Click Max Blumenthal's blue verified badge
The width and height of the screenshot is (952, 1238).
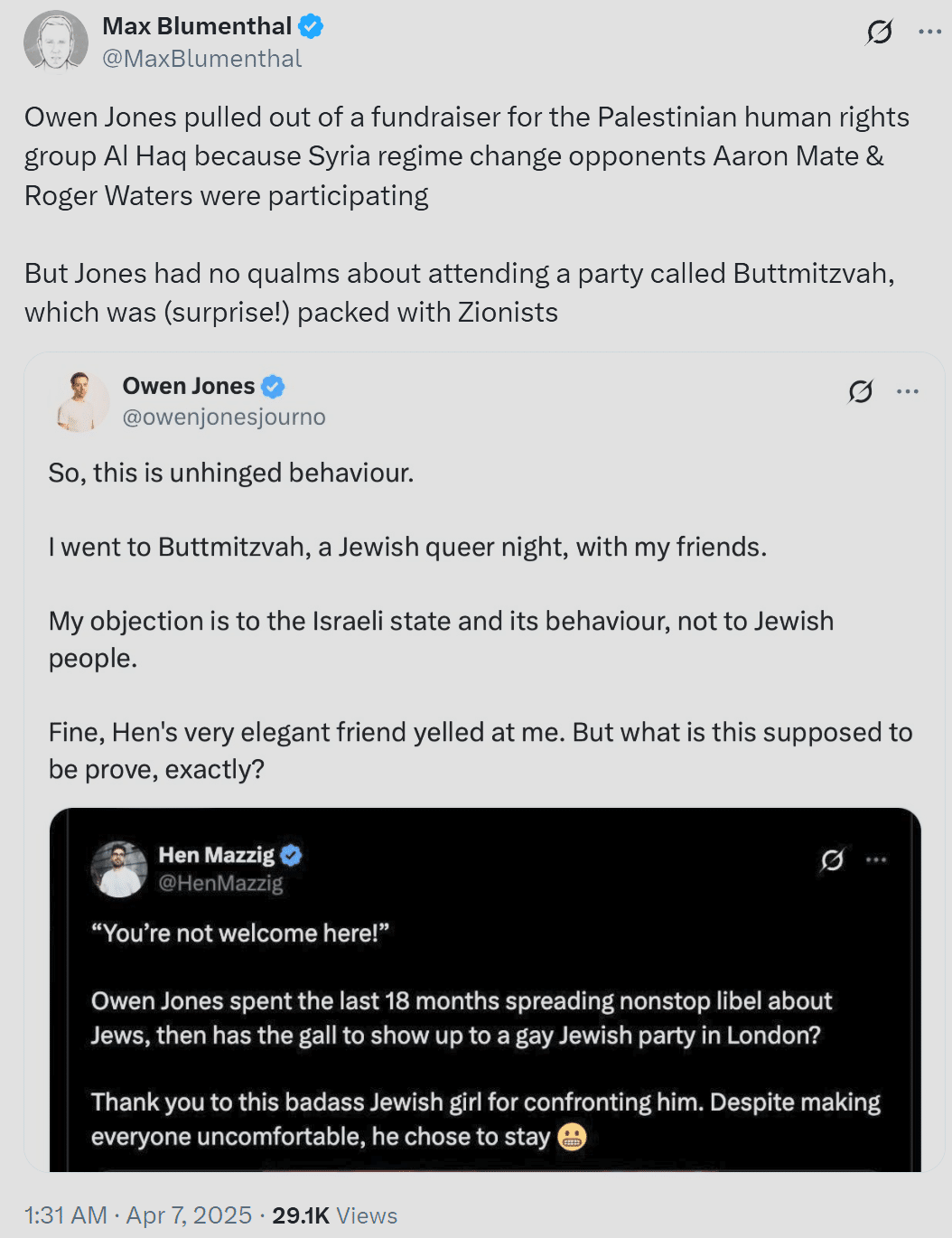311,26
